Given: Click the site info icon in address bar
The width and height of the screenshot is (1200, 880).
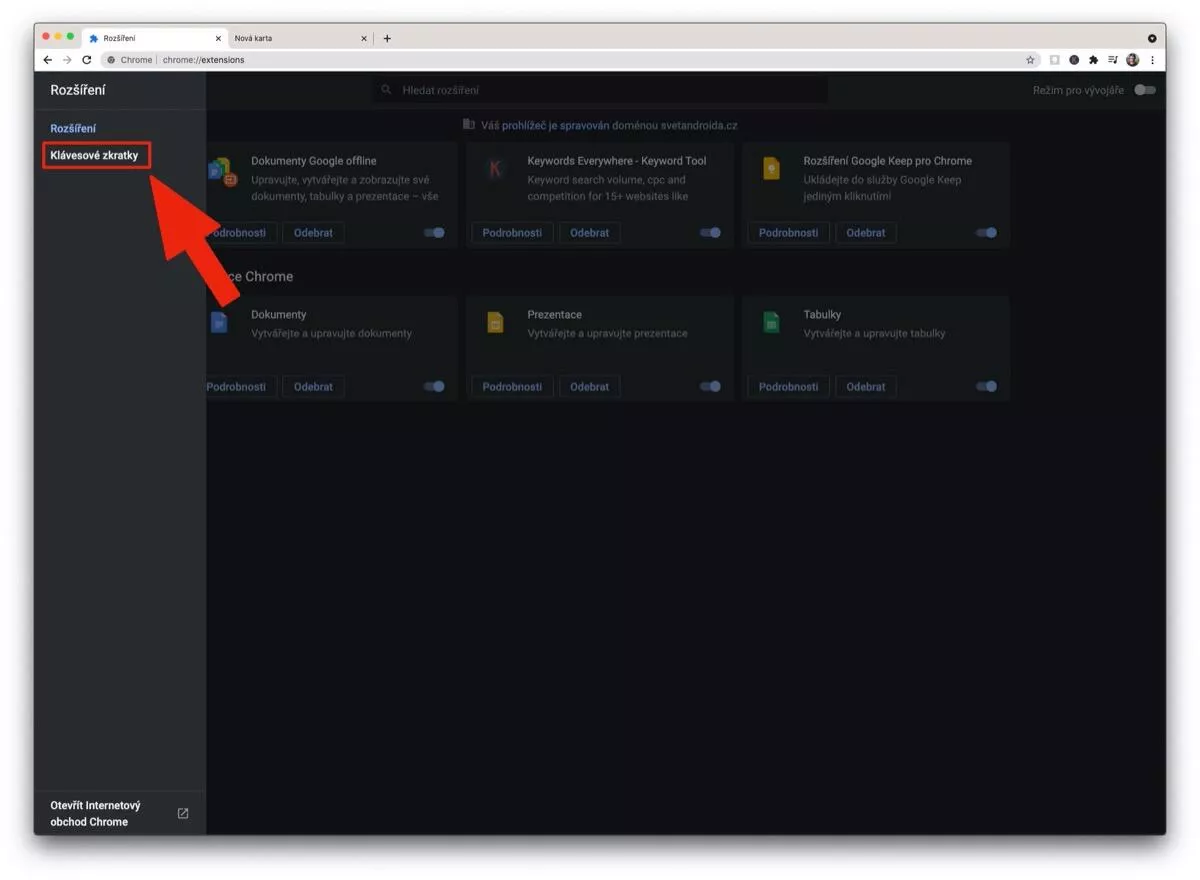Looking at the screenshot, I should (111, 60).
